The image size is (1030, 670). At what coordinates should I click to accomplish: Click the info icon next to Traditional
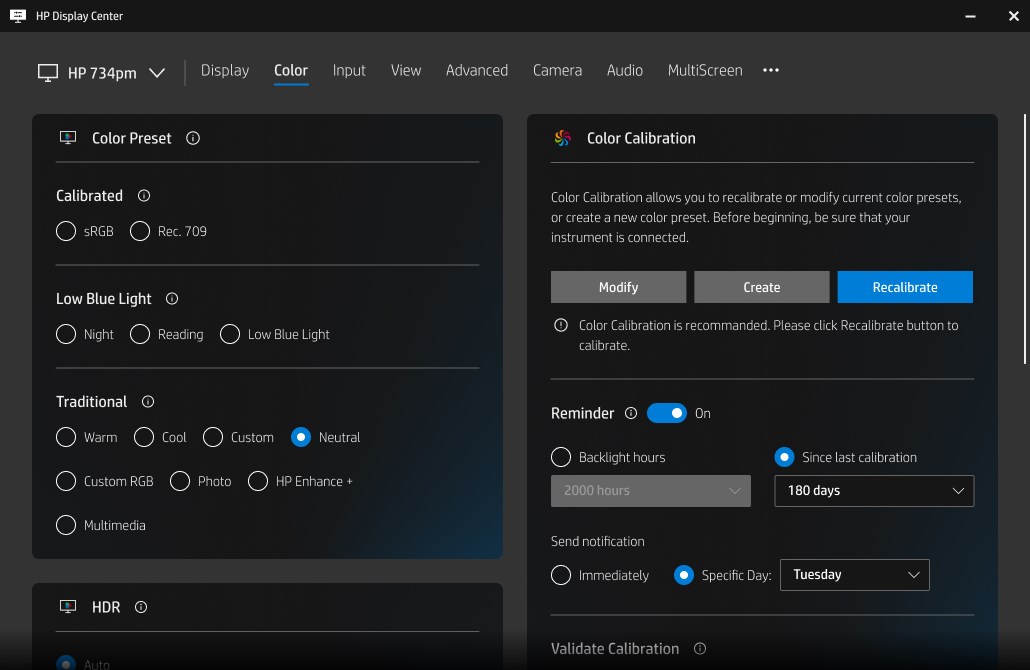tap(148, 402)
